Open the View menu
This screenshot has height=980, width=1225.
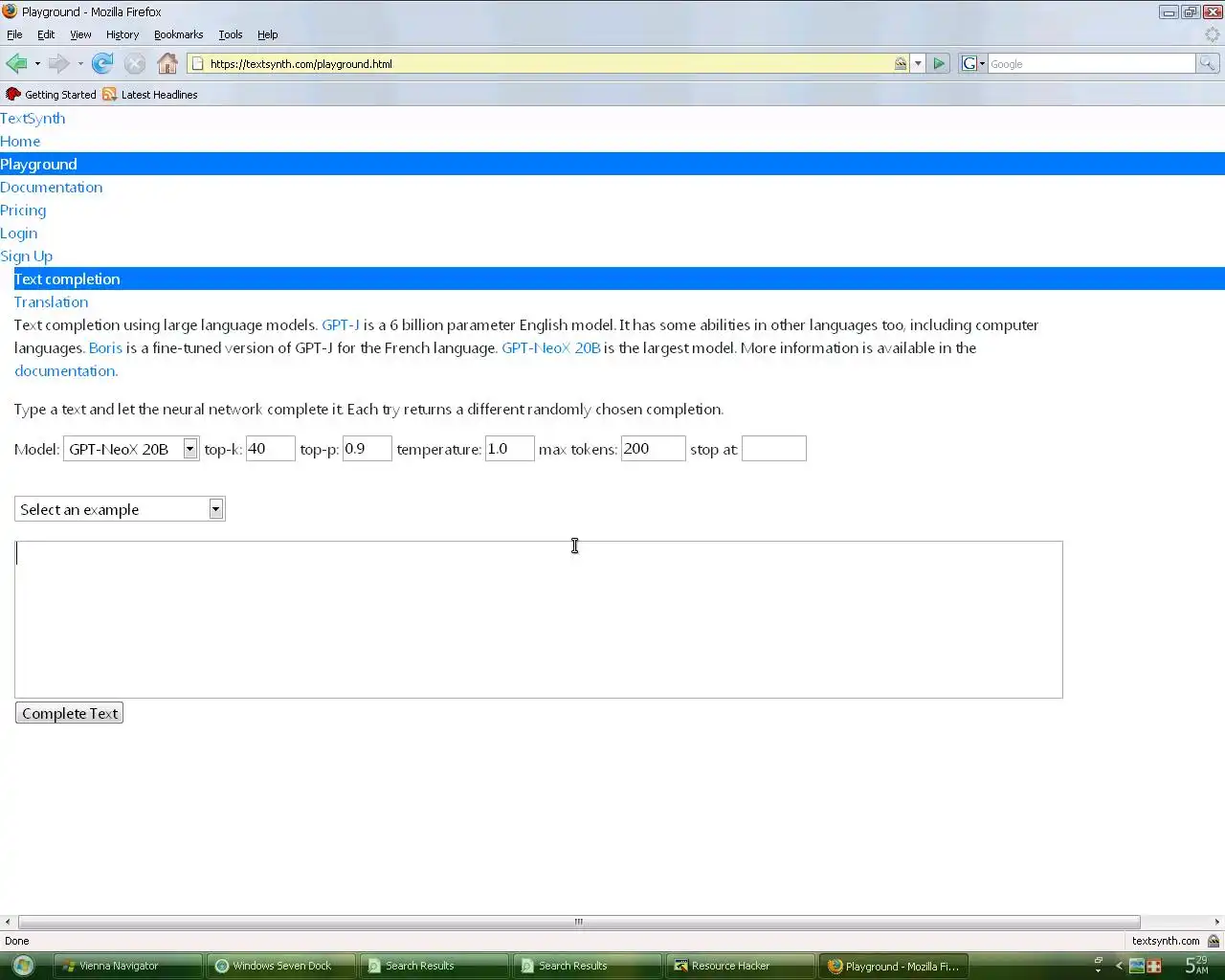click(x=80, y=34)
